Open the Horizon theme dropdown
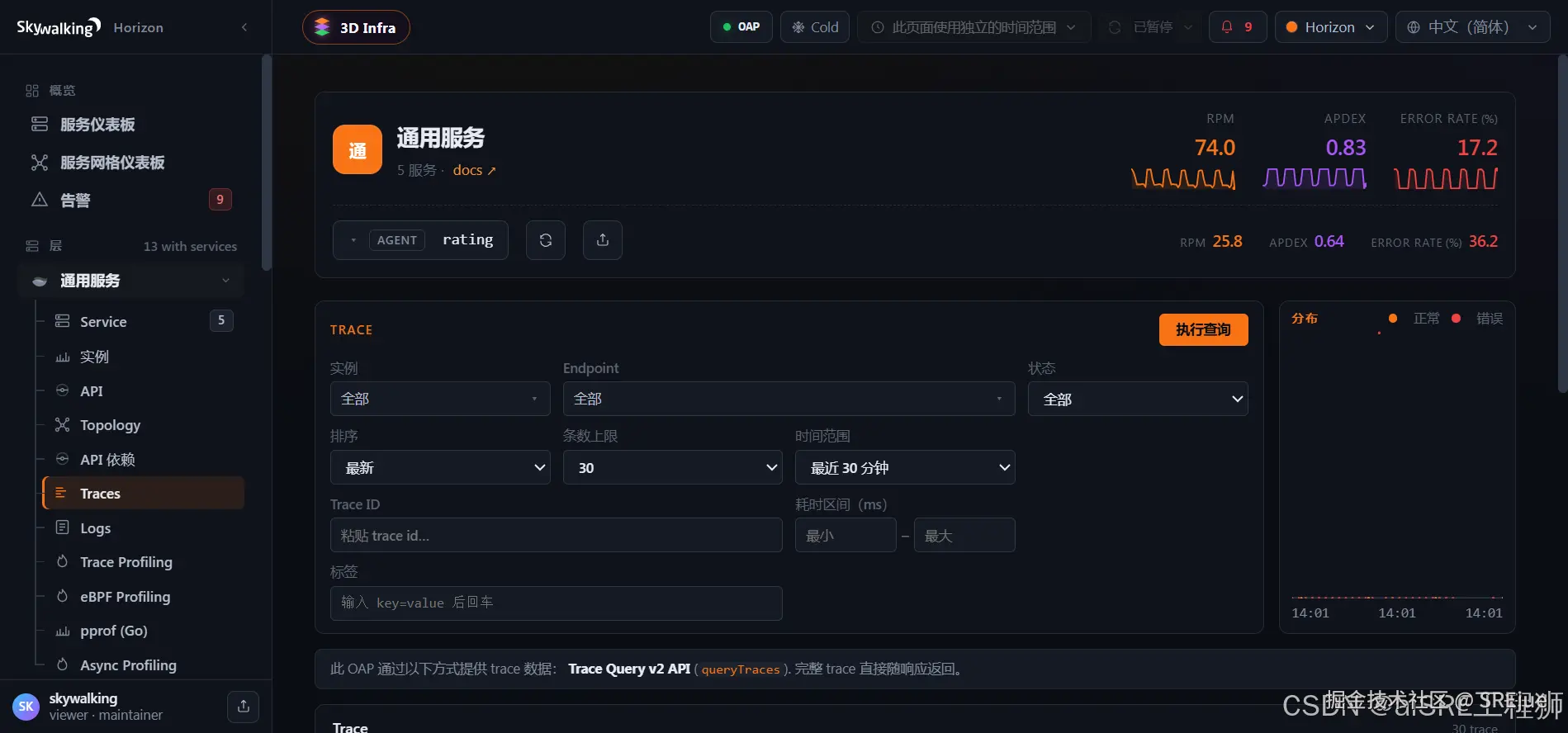 coord(1331,27)
